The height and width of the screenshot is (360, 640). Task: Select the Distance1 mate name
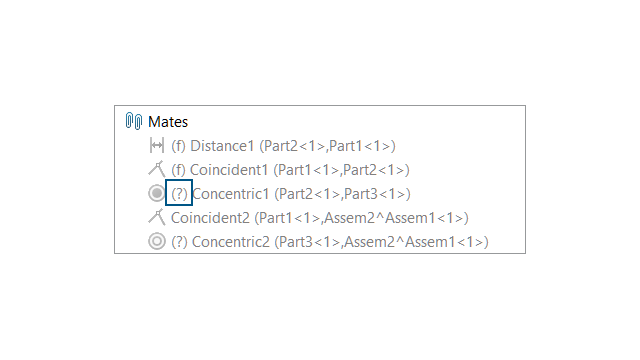pos(222,146)
